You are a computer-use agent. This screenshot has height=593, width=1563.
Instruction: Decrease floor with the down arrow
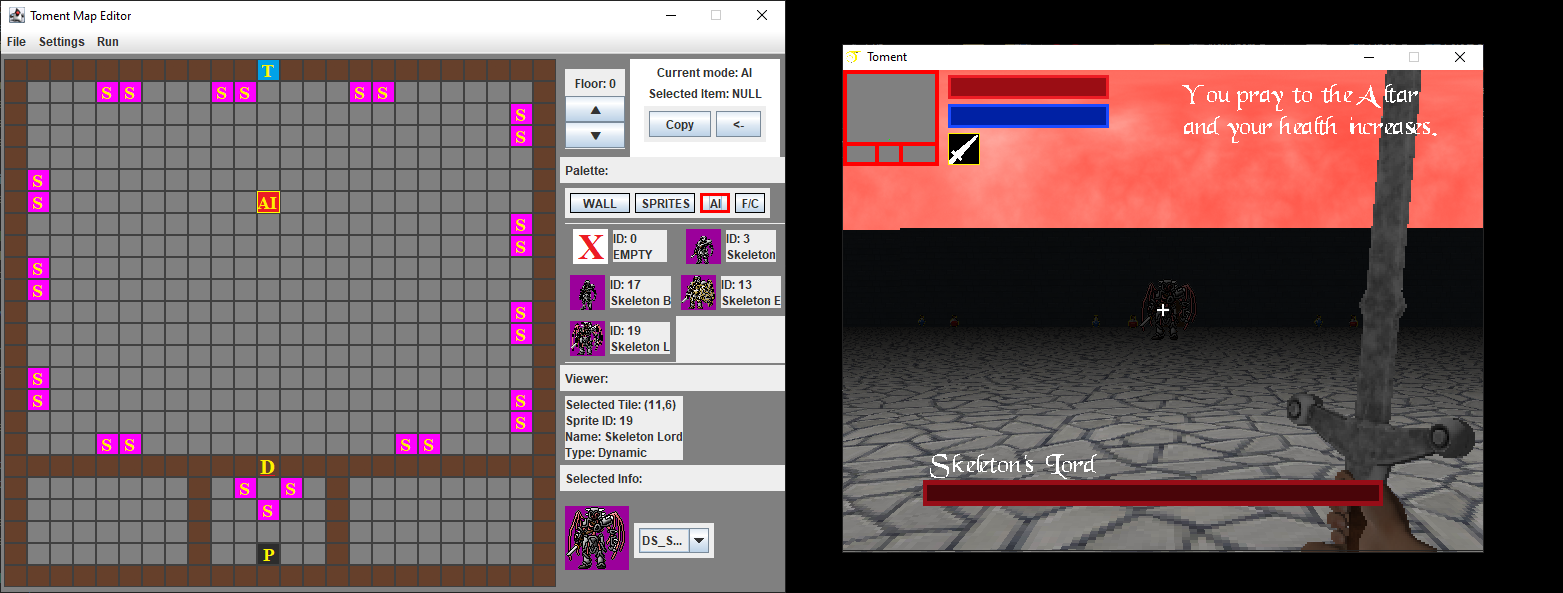coord(595,135)
